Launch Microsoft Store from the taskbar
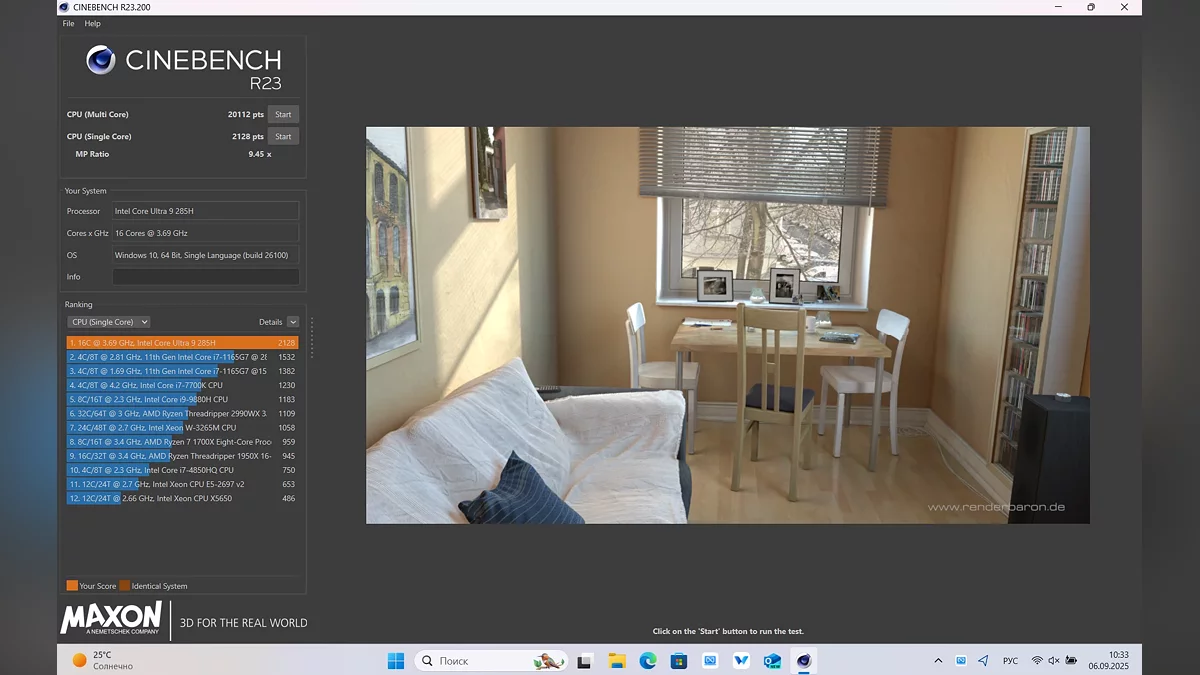1200x675 pixels. (679, 661)
